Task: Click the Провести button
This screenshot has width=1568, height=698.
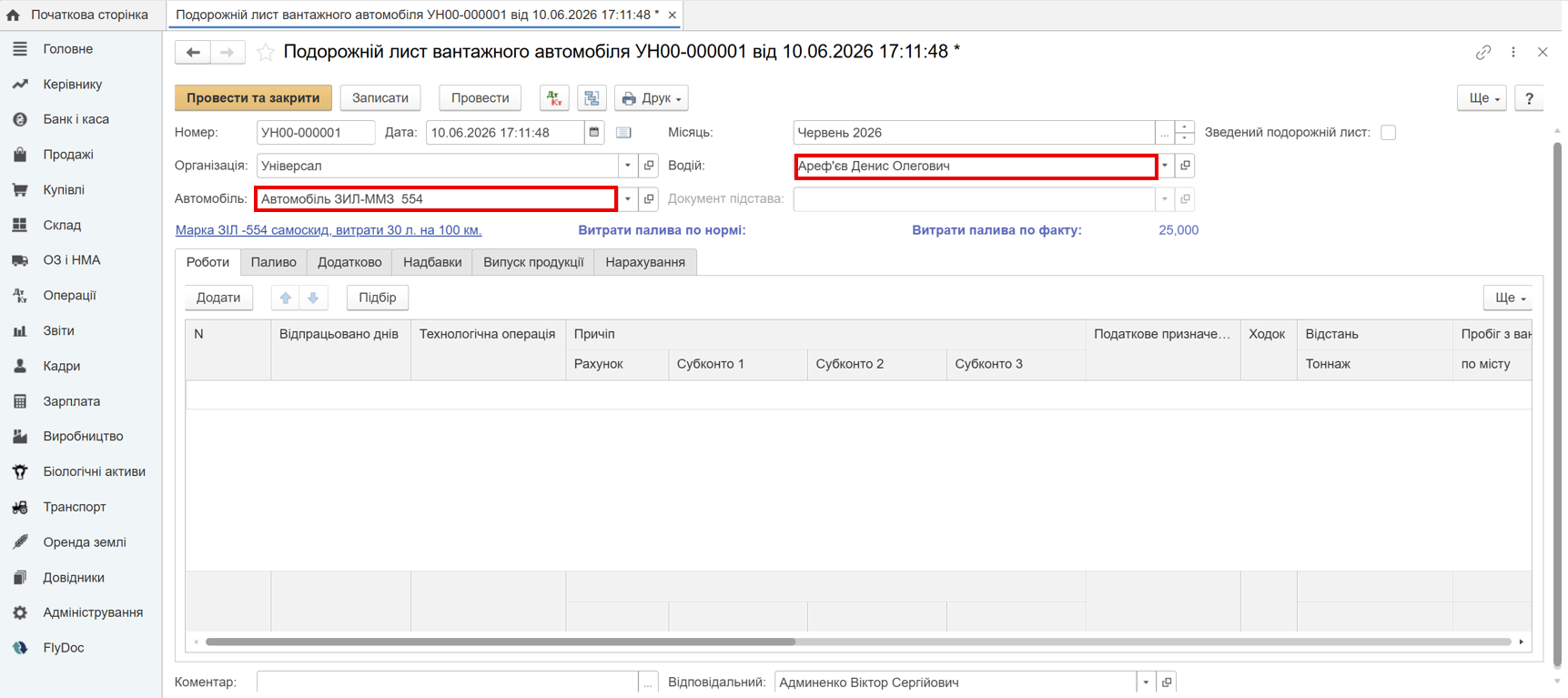Action: coord(481,98)
